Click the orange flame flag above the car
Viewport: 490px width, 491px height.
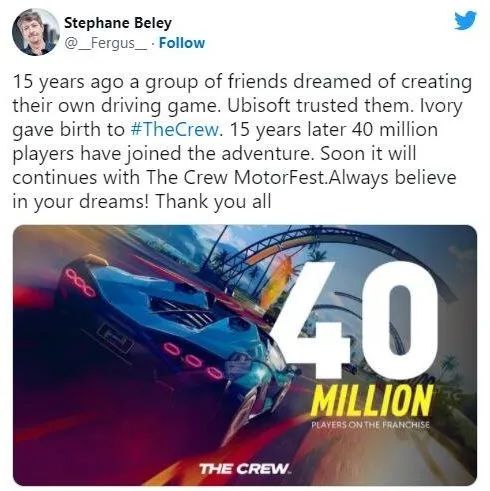click(x=277, y=278)
